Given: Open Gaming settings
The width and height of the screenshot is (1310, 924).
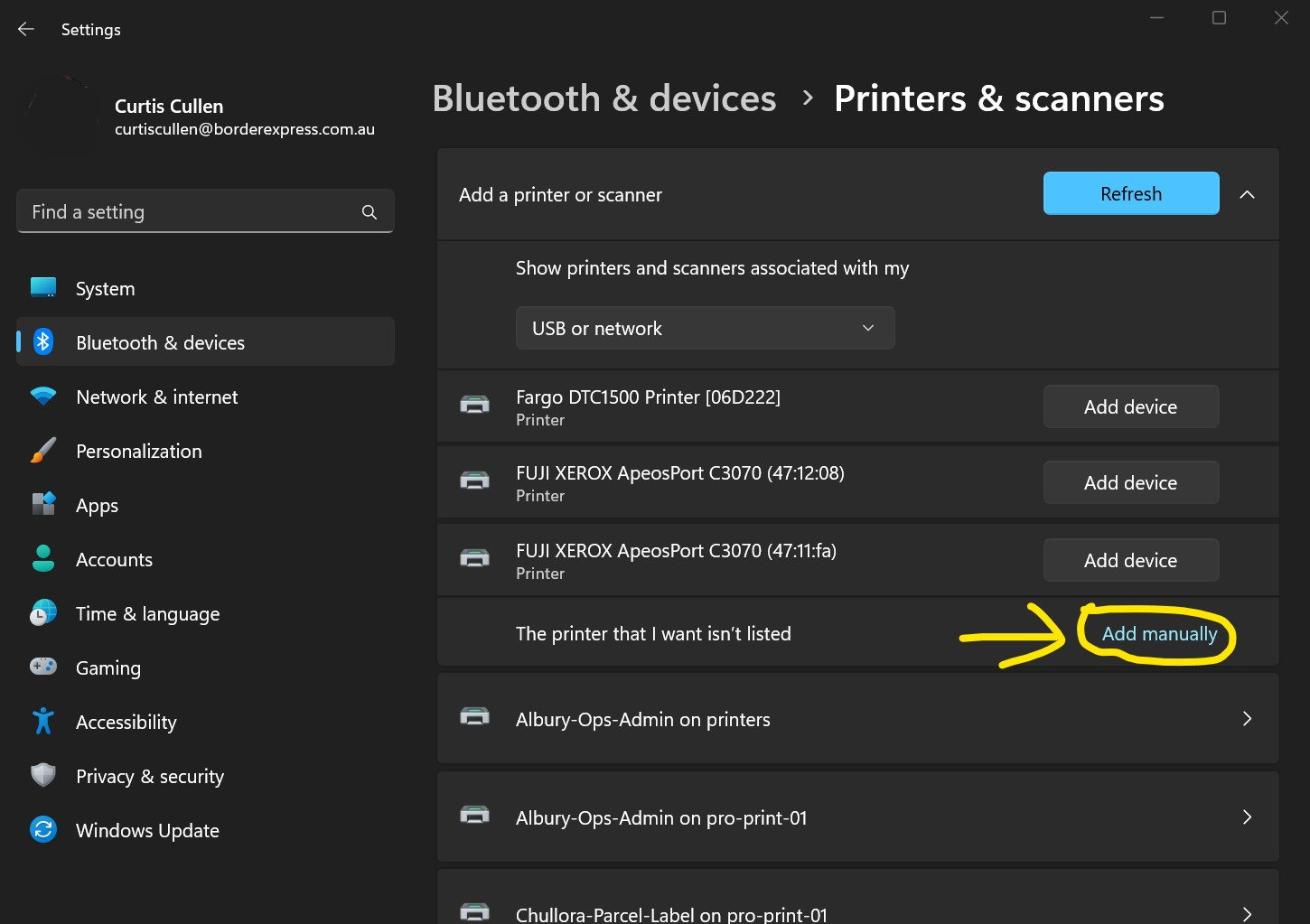Looking at the screenshot, I should pos(205,667).
